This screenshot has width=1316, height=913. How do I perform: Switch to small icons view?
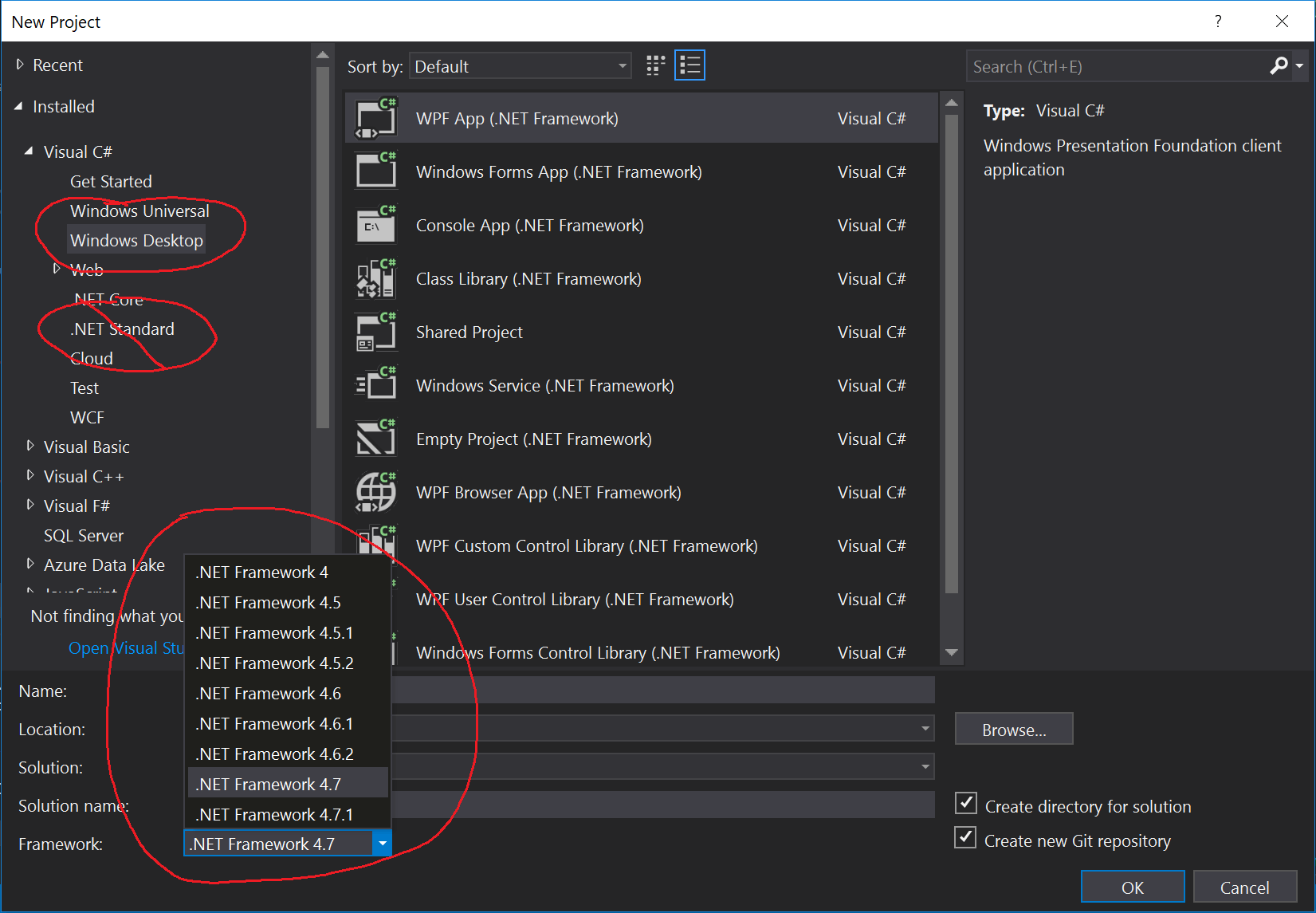(x=655, y=65)
